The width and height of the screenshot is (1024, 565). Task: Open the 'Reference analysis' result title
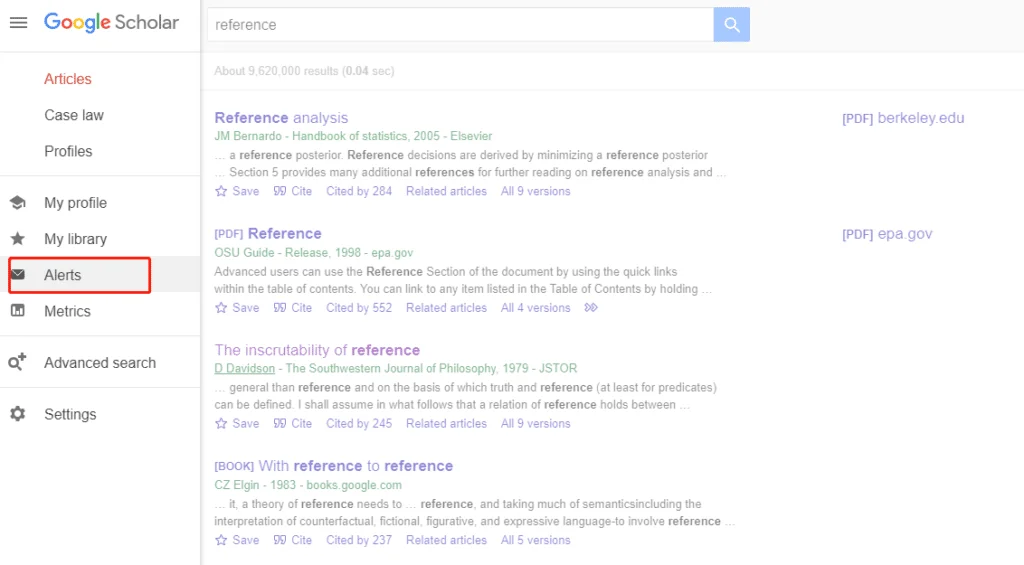(281, 118)
